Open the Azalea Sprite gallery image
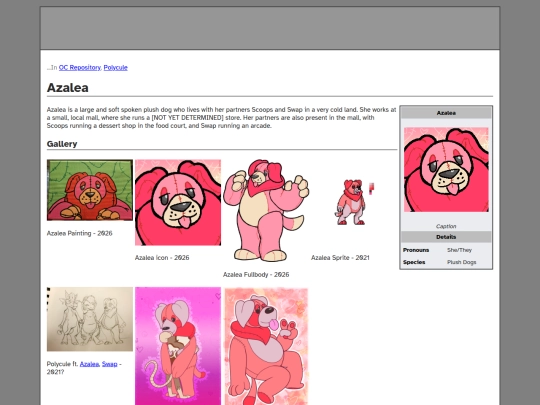 pyautogui.click(x=354, y=202)
